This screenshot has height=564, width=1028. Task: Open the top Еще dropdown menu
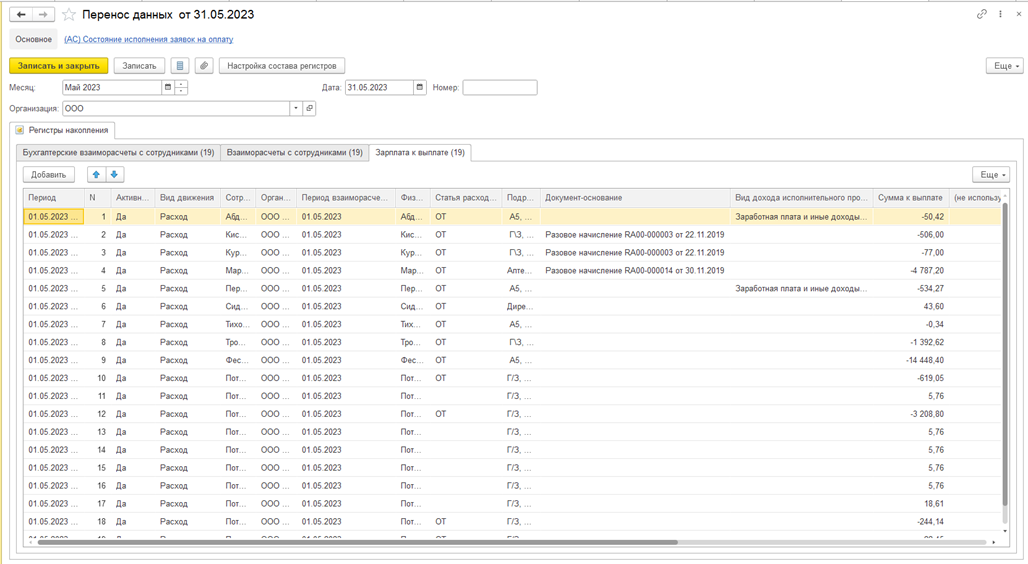tap(1004, 66)
